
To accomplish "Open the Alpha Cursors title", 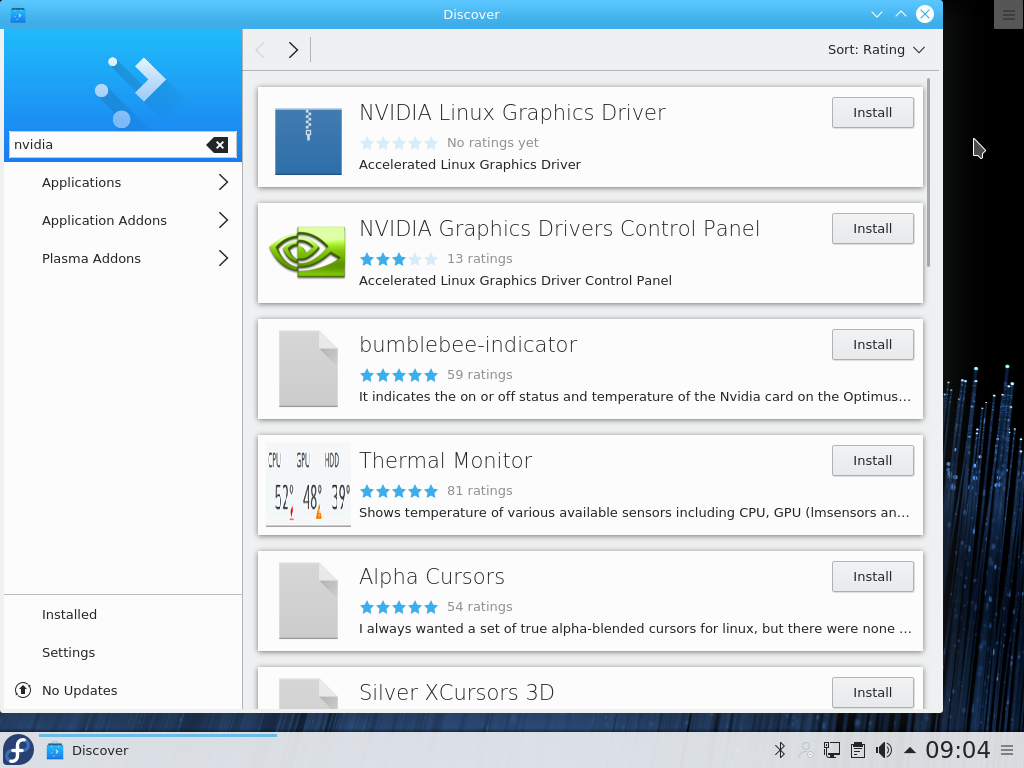I will click(x=432, y=577).
